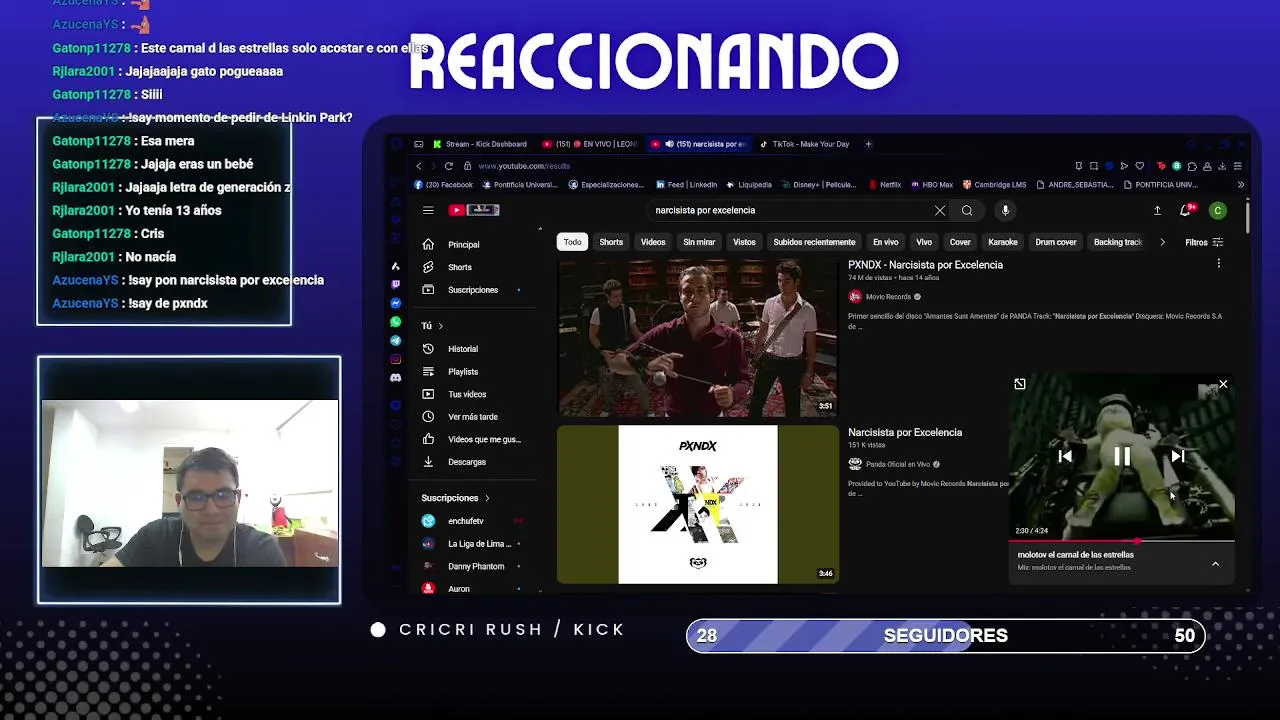Switch to TikTok - Make Your Day tab

click(803, 144)
